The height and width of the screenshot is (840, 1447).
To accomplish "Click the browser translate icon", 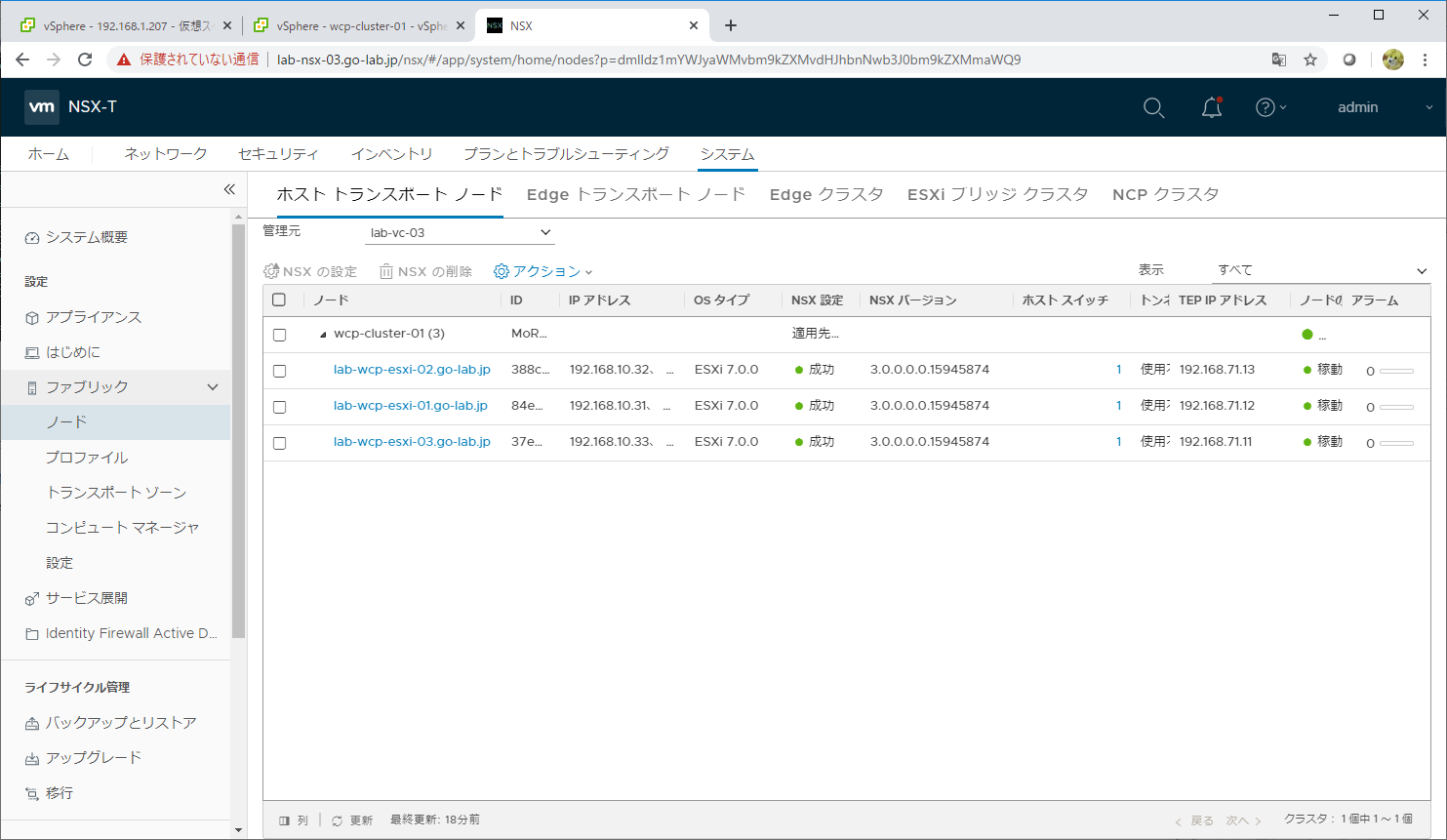I will point(1279,60).
